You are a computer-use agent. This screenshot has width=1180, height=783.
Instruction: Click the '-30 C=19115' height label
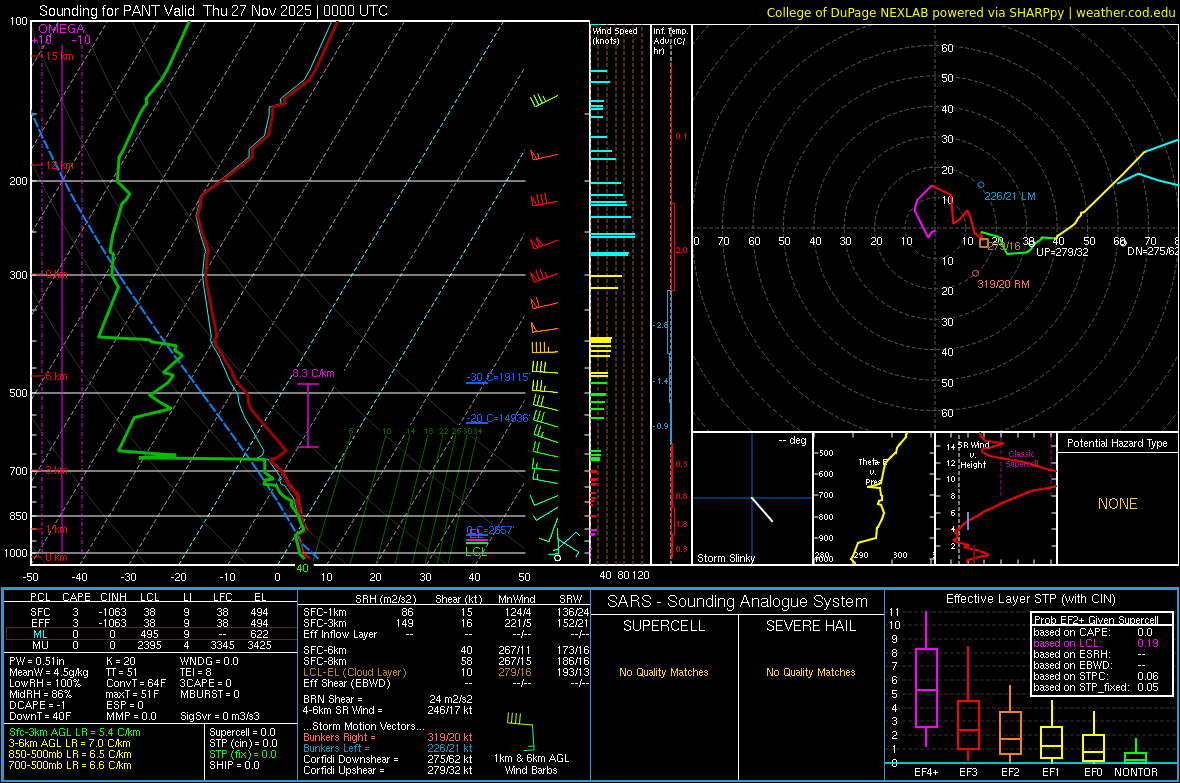click(498, 377)
